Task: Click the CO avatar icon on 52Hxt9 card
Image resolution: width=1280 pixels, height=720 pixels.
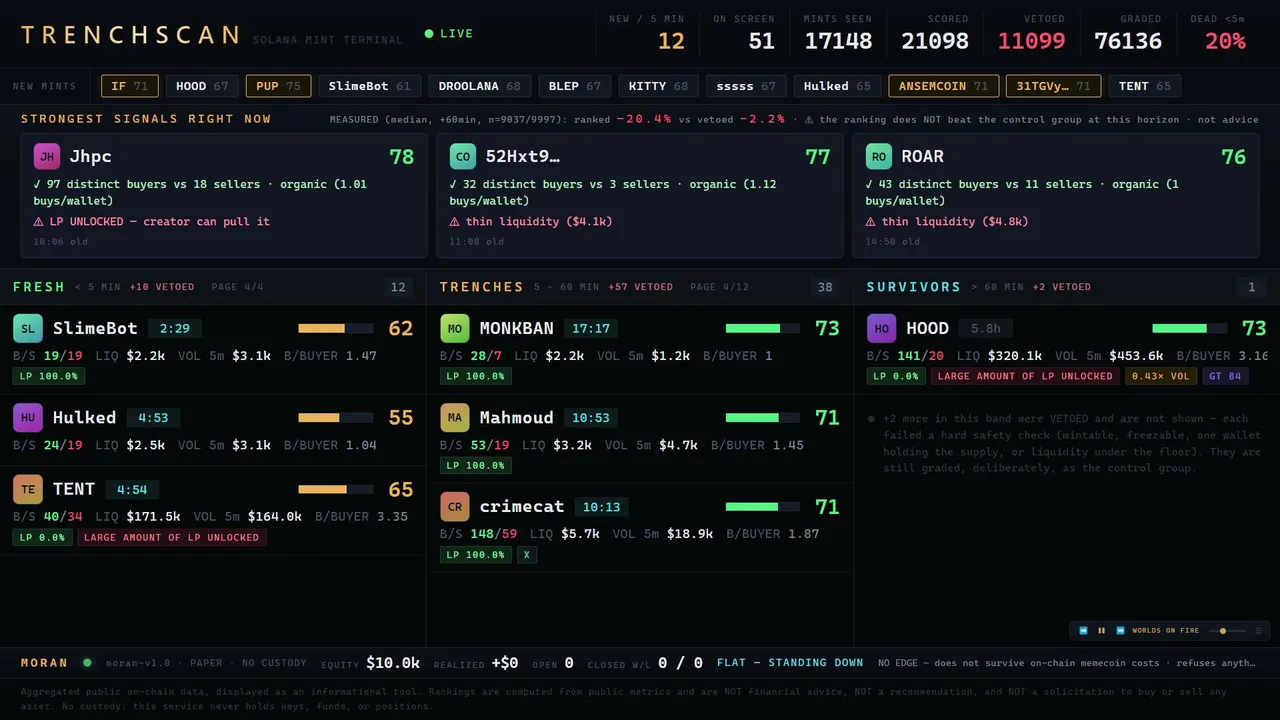Action: click(463, 157)
